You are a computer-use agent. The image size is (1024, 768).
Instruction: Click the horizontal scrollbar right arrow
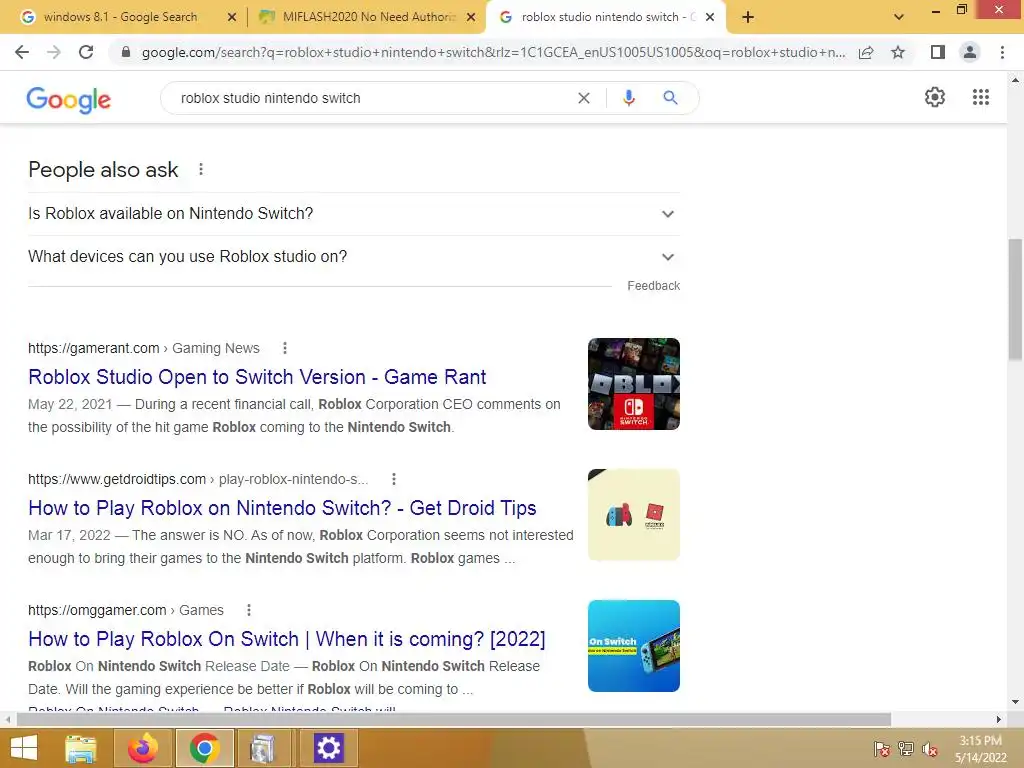pyautogui.click(x=999, y=719)
